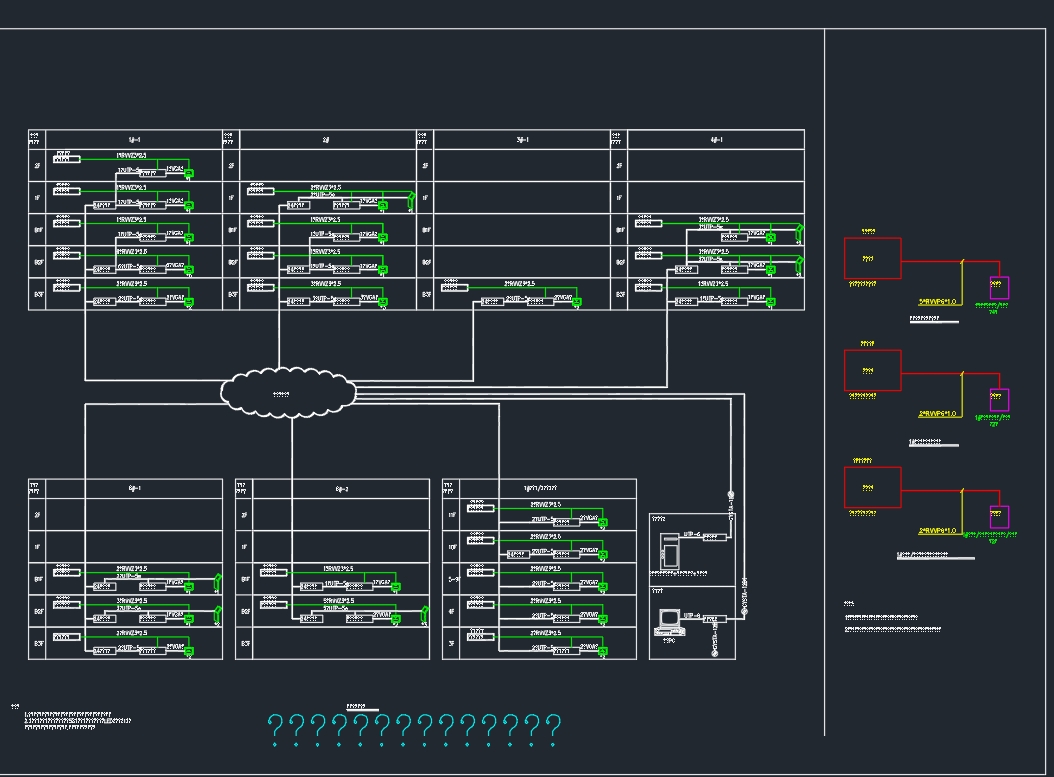The width and height of the screenshot is (1054, 777).
Task: Select green monitor symbol in 1#-1 1F row
Action: 190,206
